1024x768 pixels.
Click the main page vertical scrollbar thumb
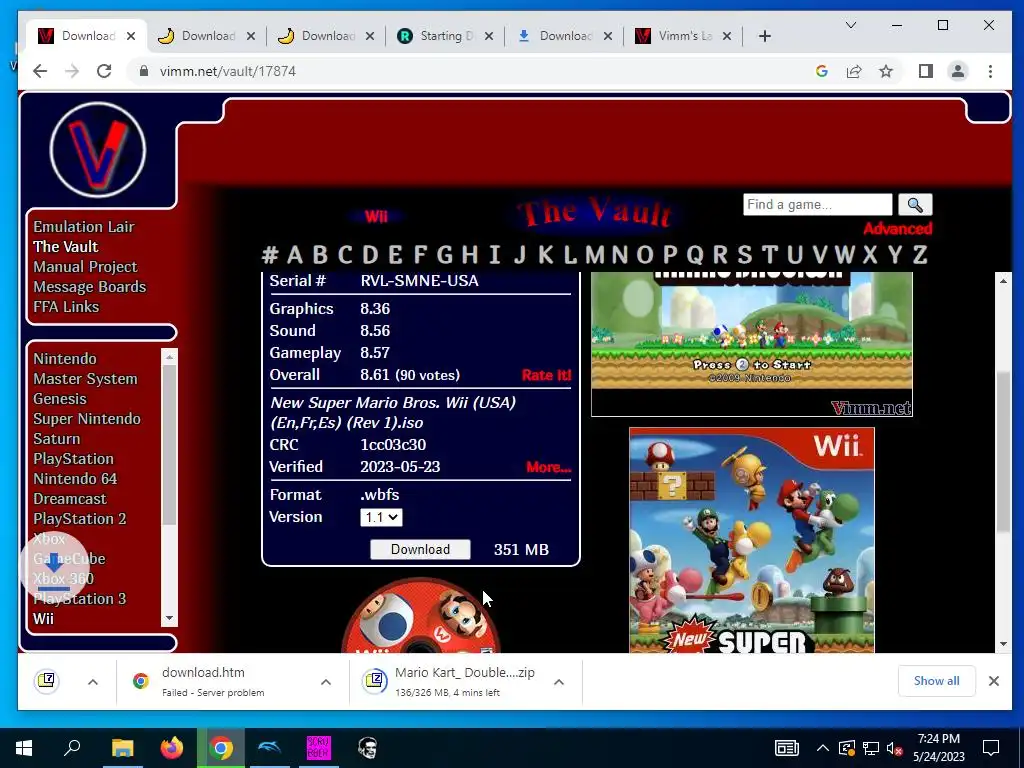pyautogui.click(x=1004, y=451)
